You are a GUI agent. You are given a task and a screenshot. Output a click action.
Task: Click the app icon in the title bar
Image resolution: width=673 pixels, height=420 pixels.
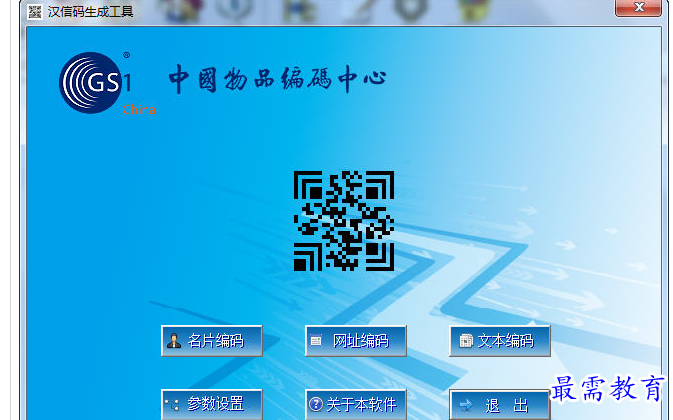35,12
